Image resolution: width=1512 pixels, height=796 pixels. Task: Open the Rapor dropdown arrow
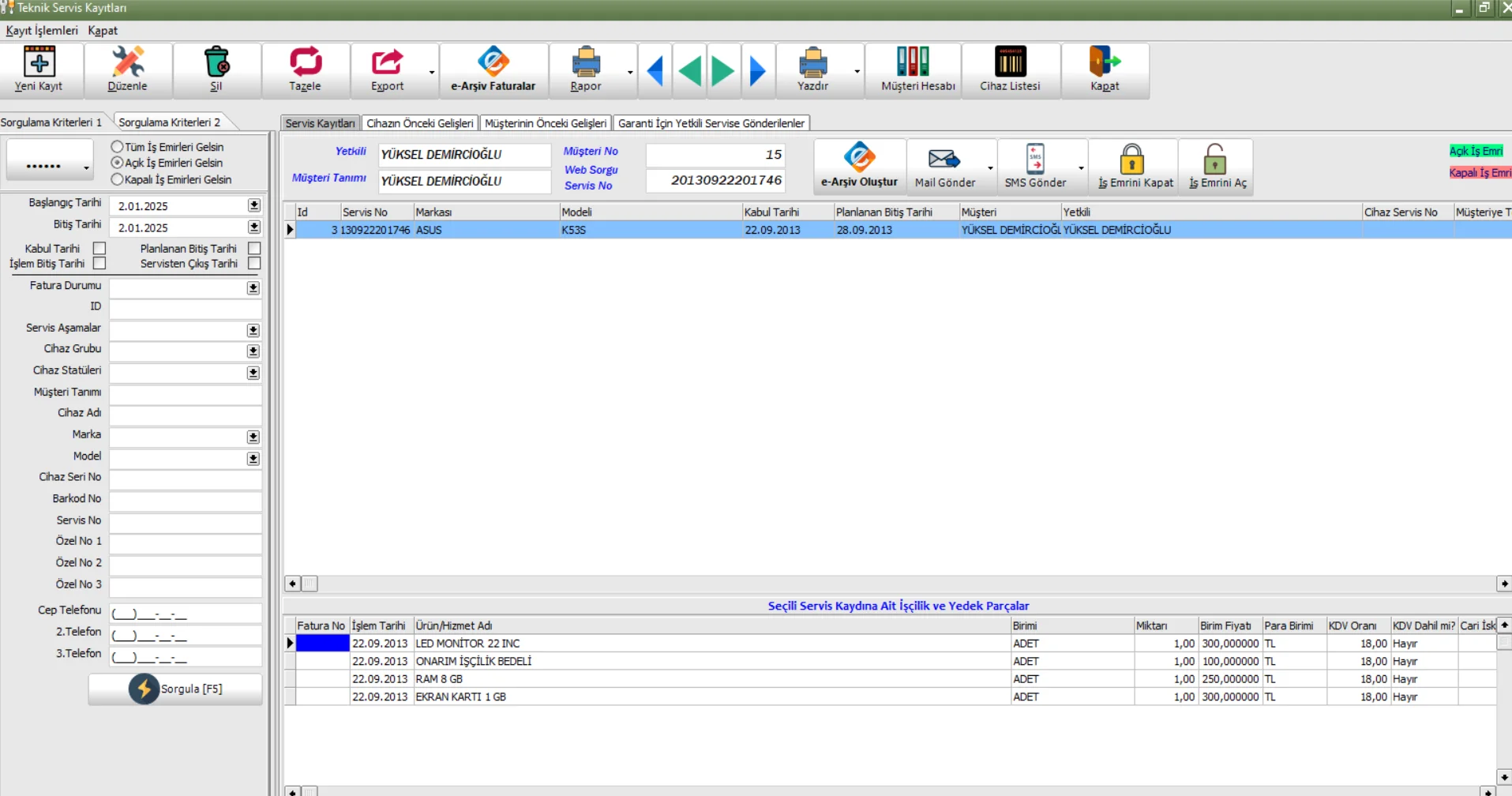[x=630, y=72]
